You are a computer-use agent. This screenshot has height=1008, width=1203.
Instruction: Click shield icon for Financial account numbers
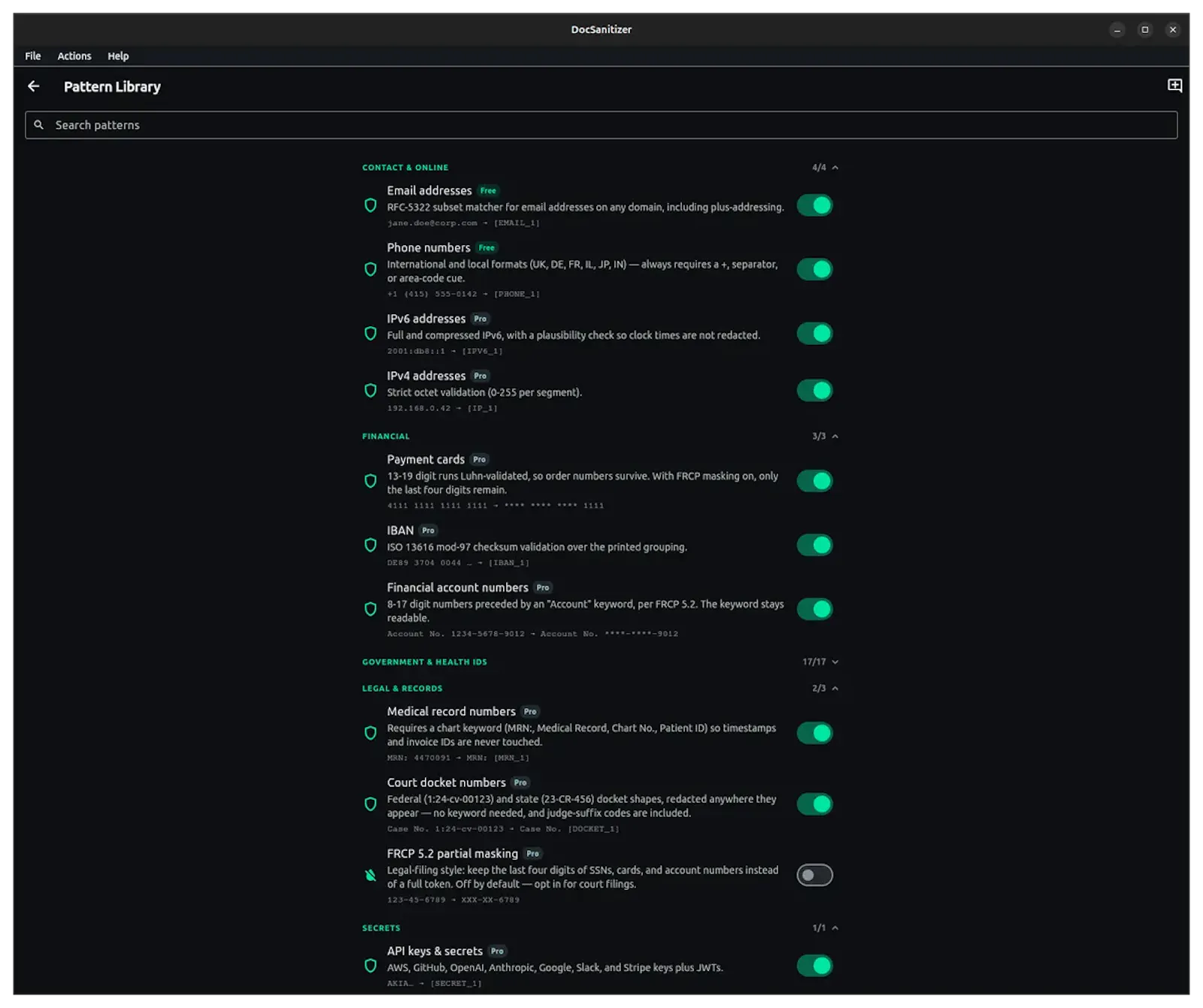(x=370, y=609)
